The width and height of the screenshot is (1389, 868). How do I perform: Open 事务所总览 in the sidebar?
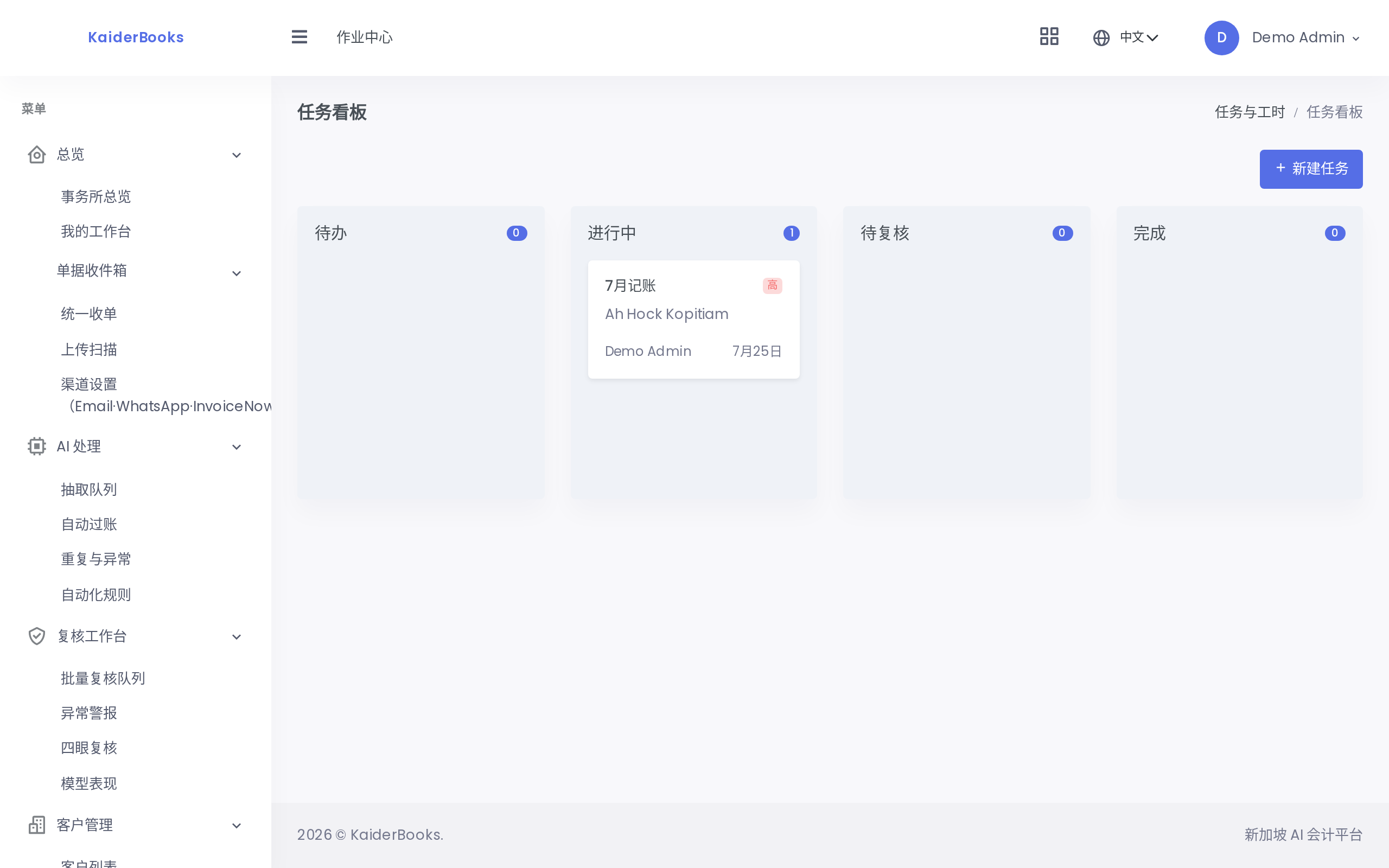click(x=96, y=197)
